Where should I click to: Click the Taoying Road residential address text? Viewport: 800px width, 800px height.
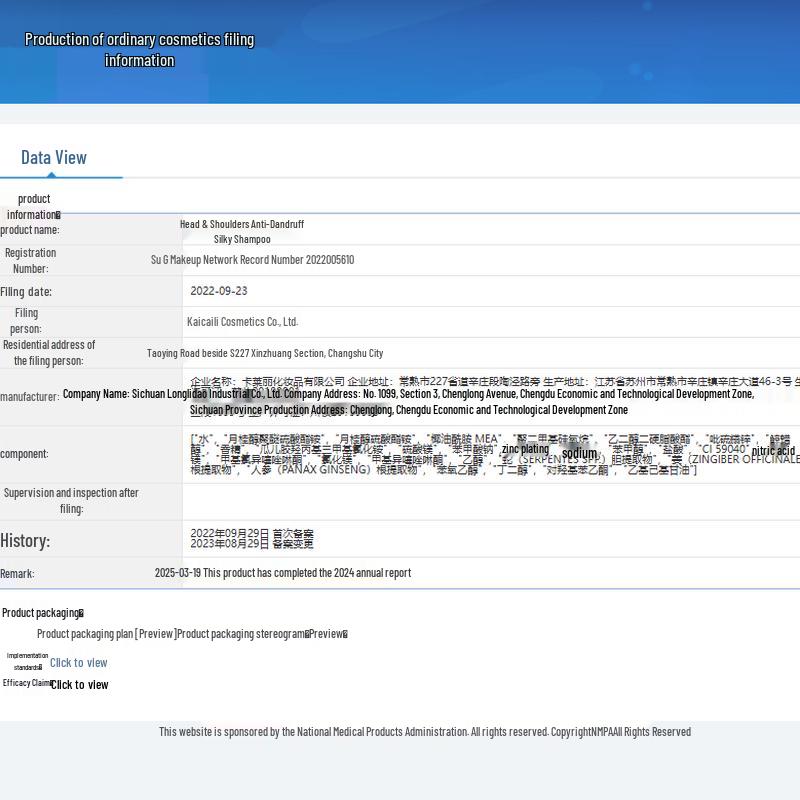coord(264,353)
